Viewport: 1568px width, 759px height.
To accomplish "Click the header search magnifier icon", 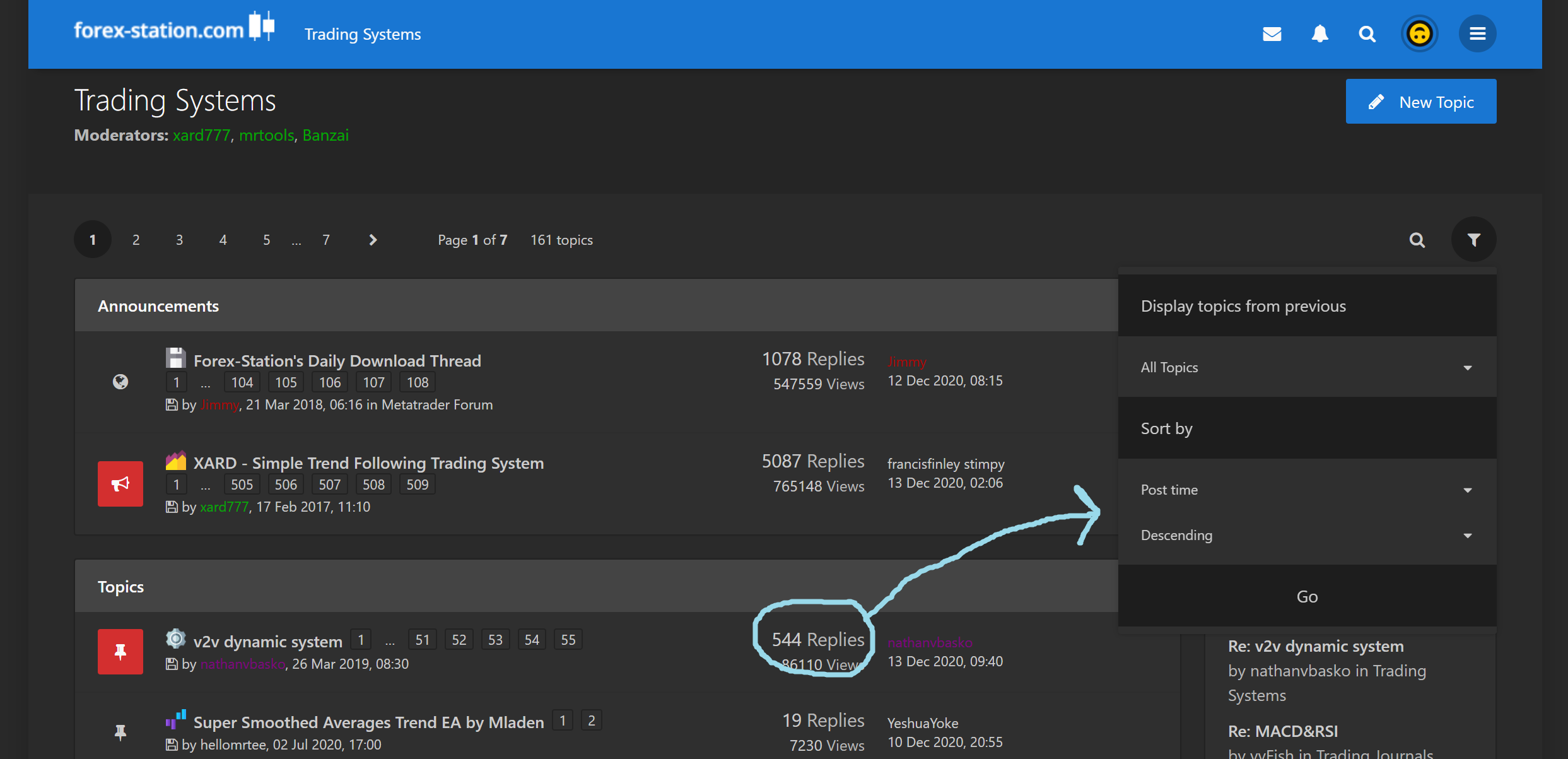I will tap(1367, 34).
